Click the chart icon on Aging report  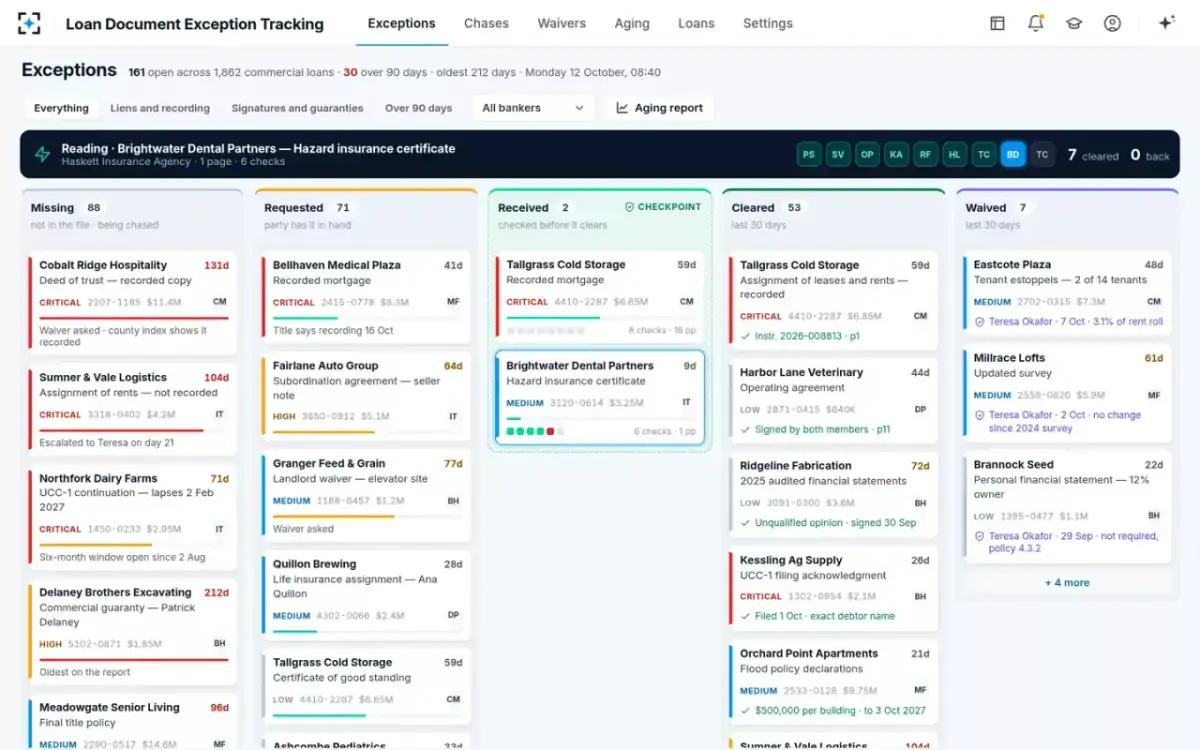pos(622,108)
